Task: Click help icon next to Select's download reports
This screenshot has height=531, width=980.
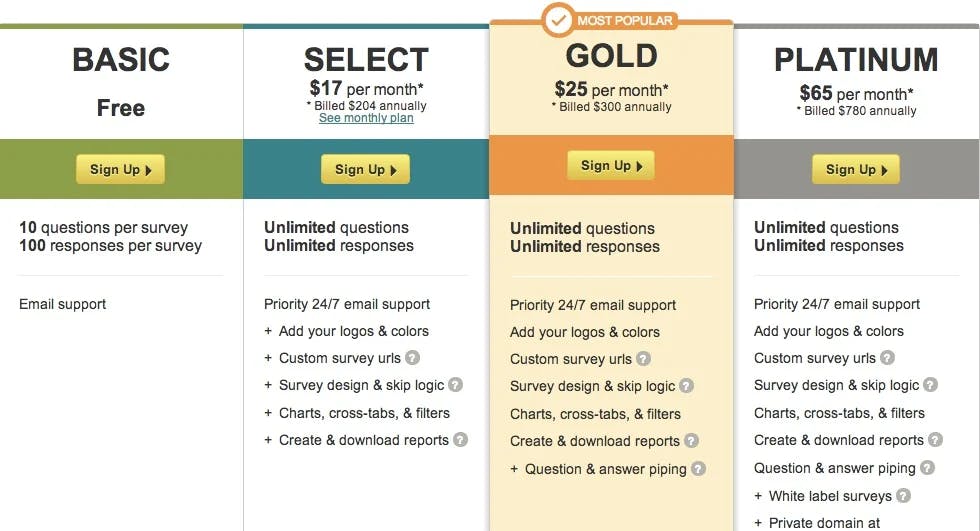Action: click(x=460, y=440)
